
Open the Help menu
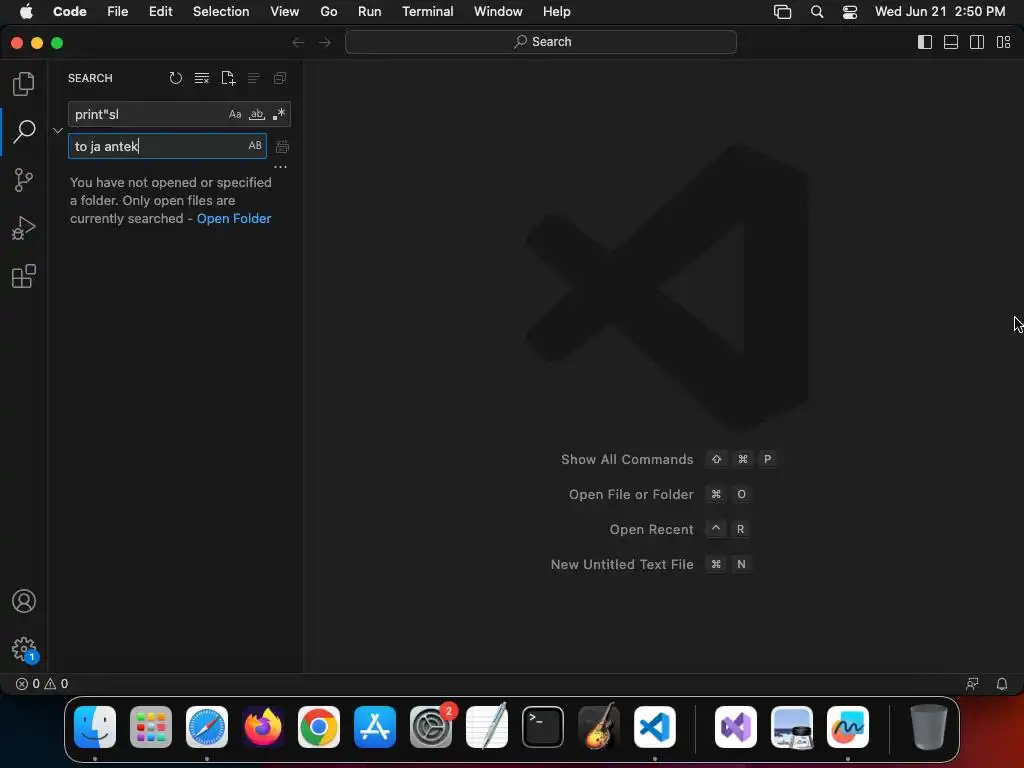pos(556,12)
